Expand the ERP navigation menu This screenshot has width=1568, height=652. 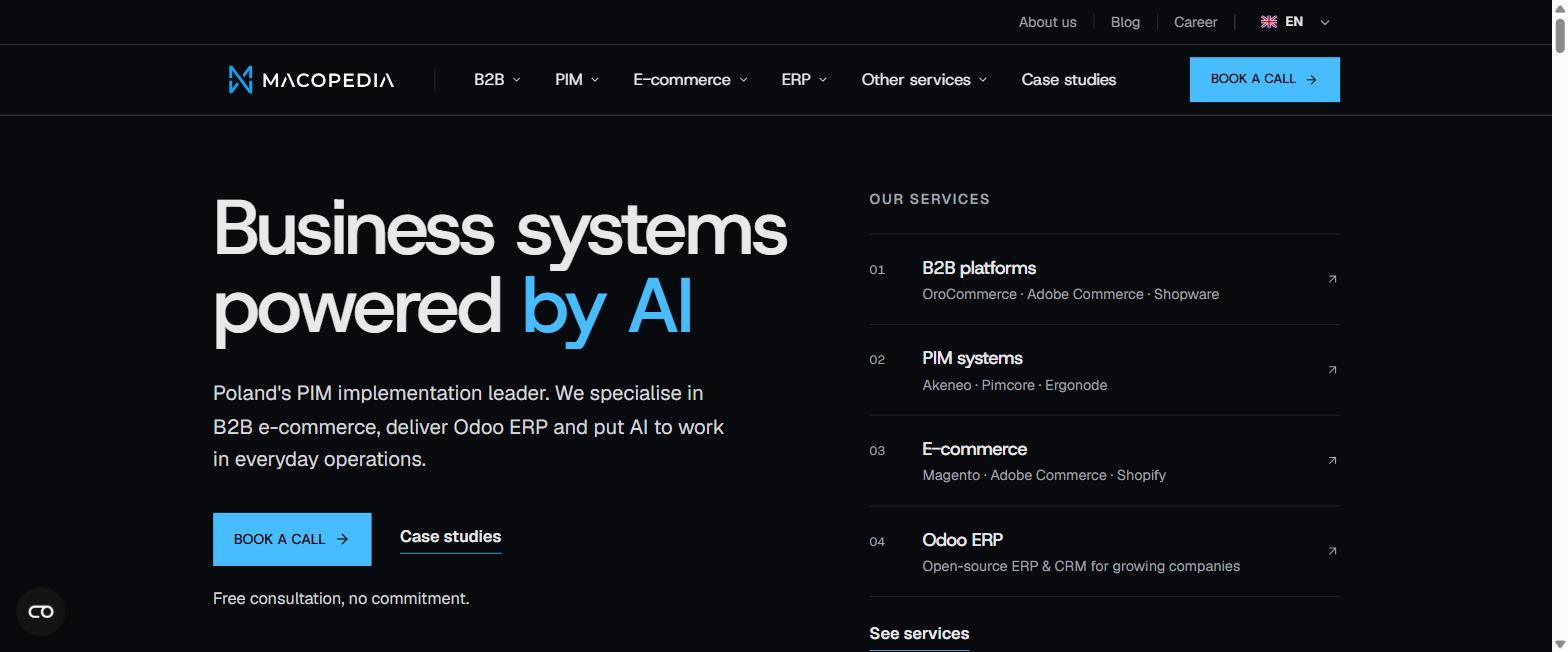pos(804,80)
